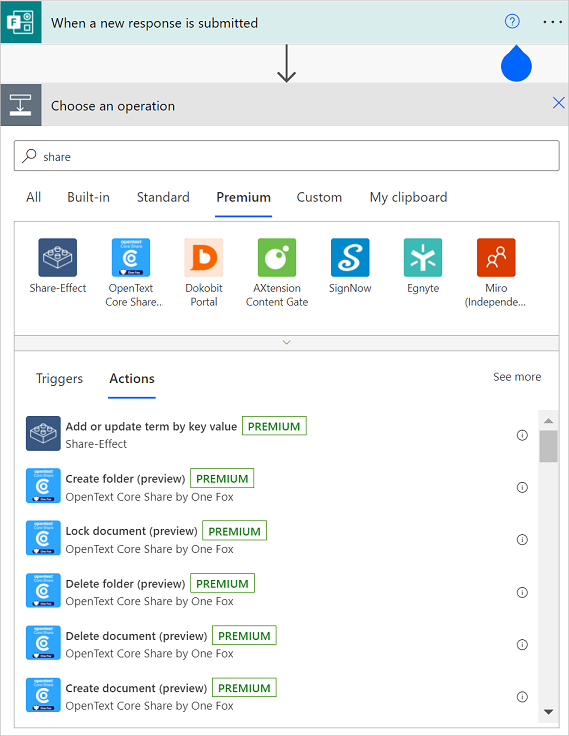This screenshot has height=736, width=569.
Task: Click OpenText icon beside Lock document
Action: point(43,538)
